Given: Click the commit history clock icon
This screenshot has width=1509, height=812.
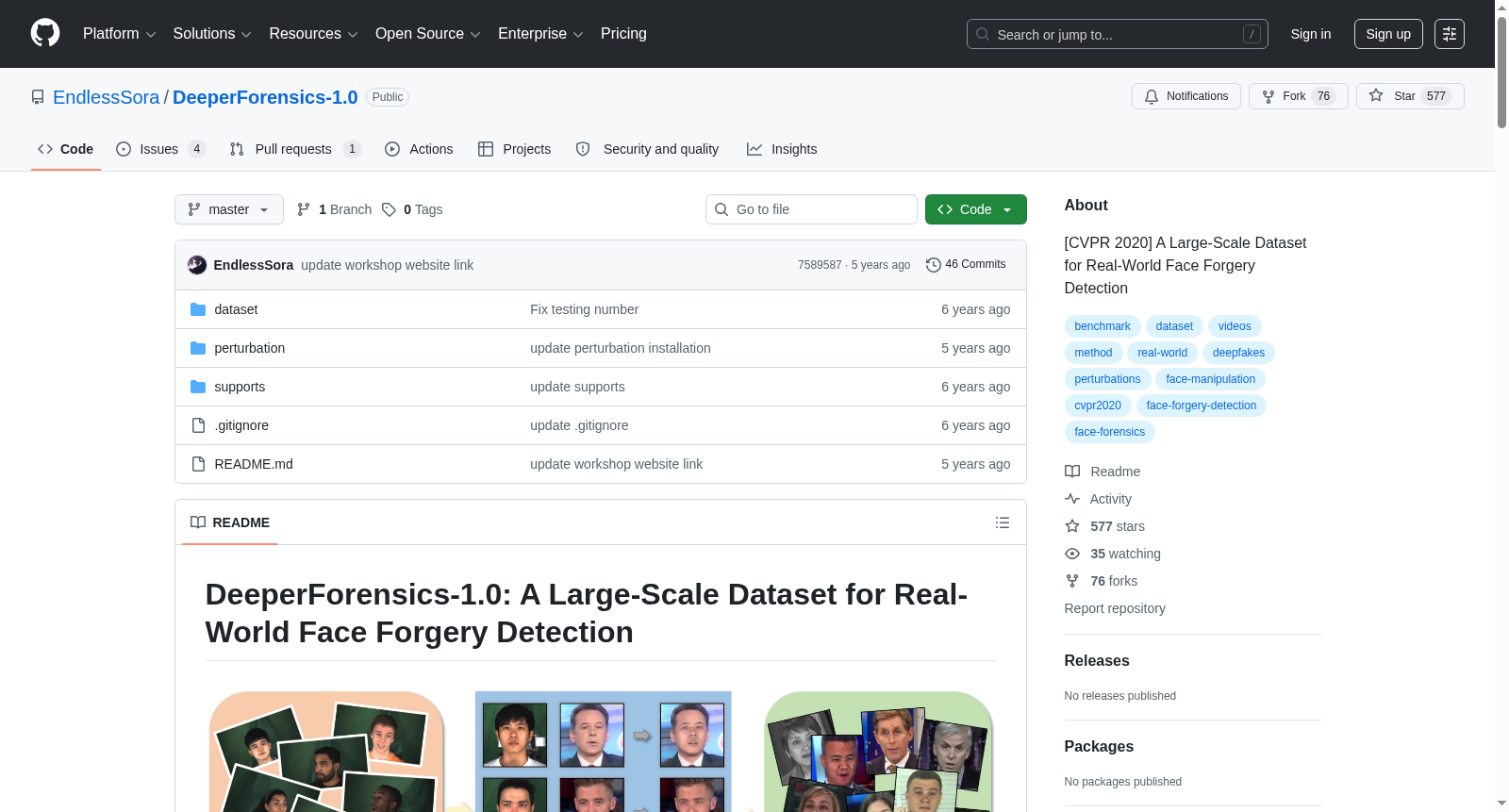Looking at the screenshot, I should click(x=934, y=265).
